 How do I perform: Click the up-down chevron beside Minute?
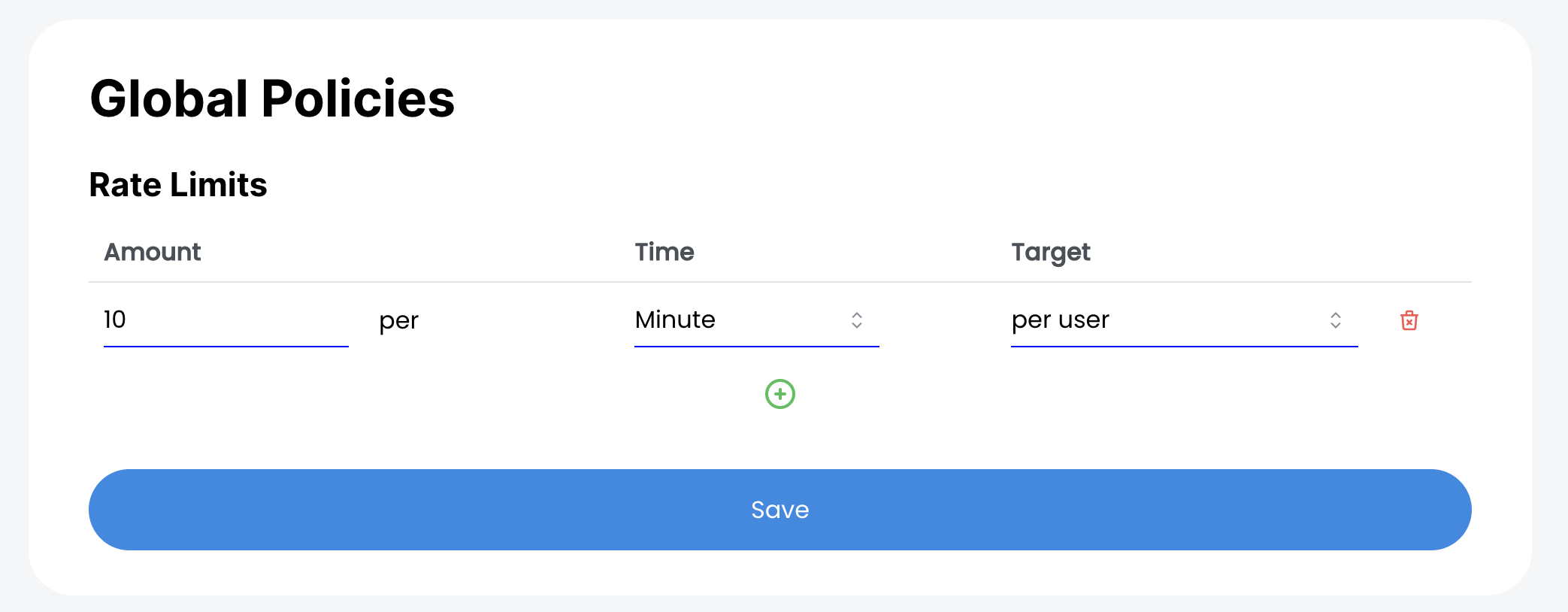click(856, 320)
